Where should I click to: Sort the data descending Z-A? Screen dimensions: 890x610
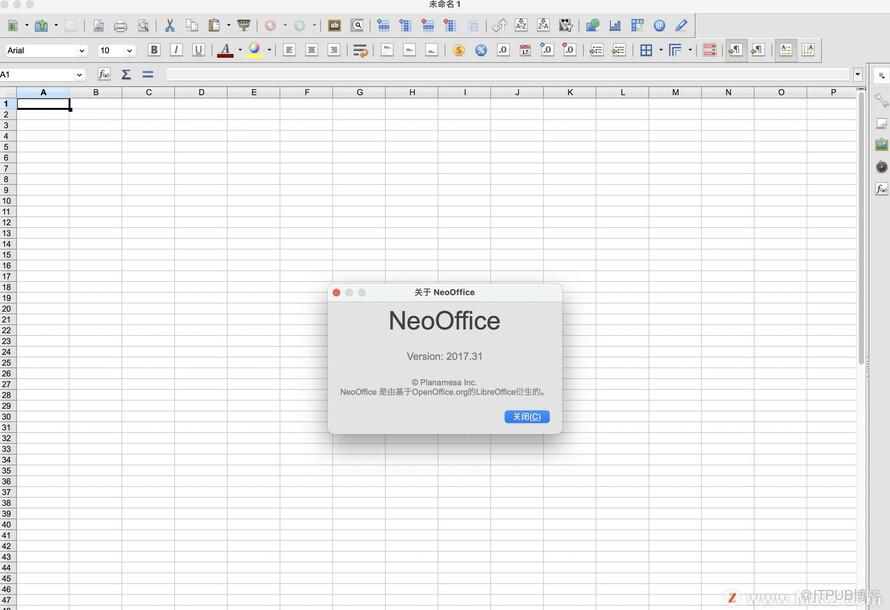click(543, 26)
